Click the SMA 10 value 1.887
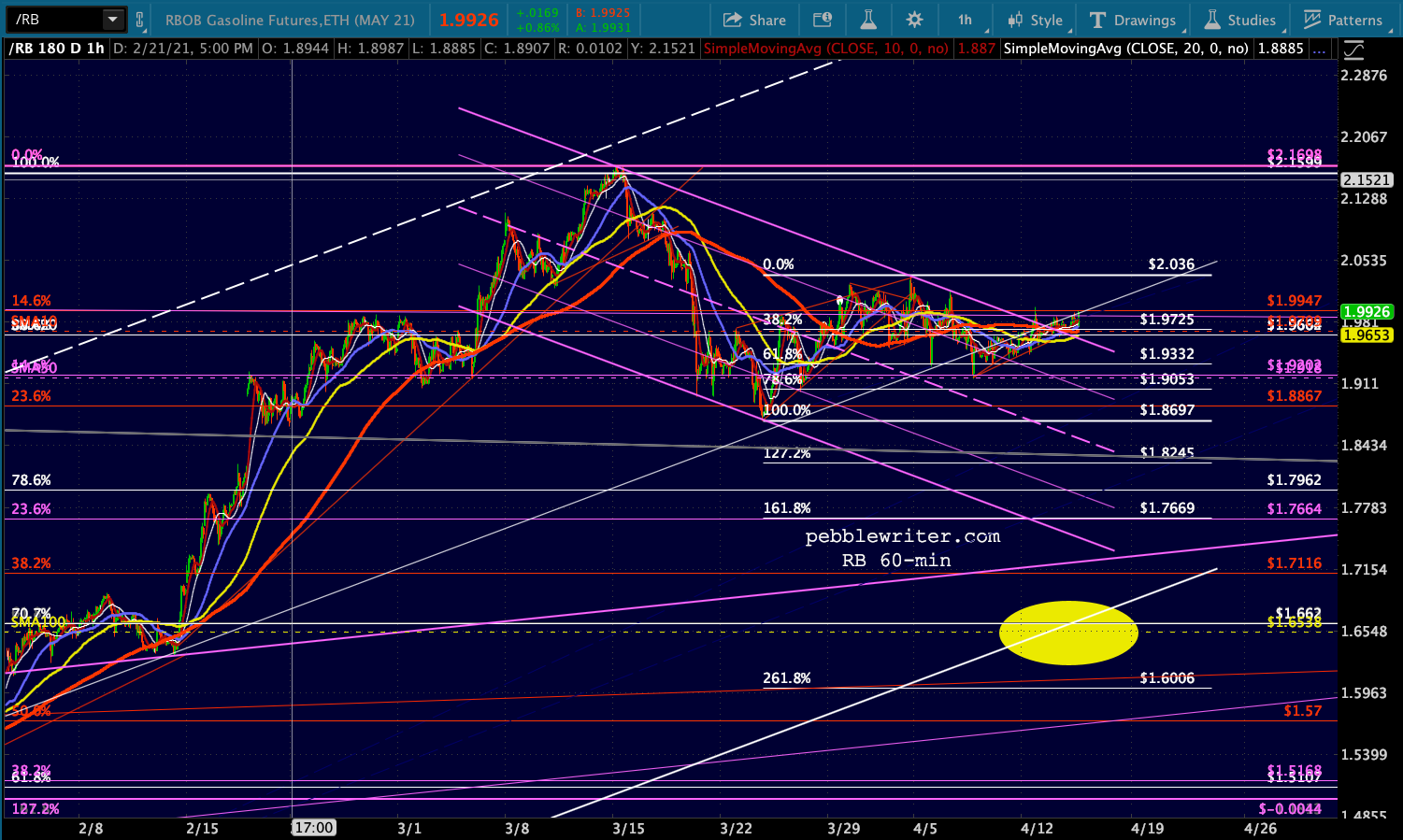Screen dimensions: 1403x840 coord(976,49)
